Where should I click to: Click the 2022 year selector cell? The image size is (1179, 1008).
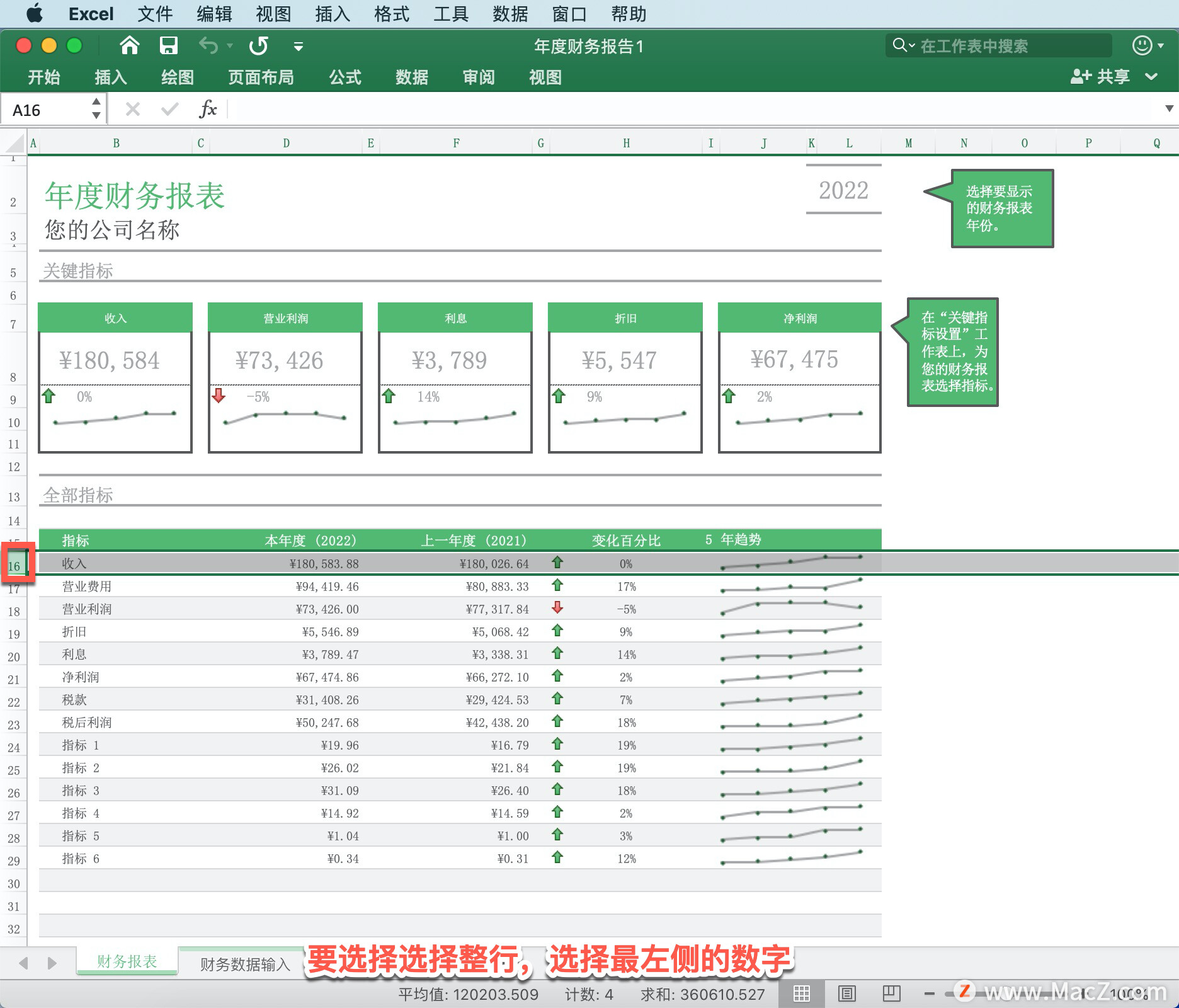point(843,190)
